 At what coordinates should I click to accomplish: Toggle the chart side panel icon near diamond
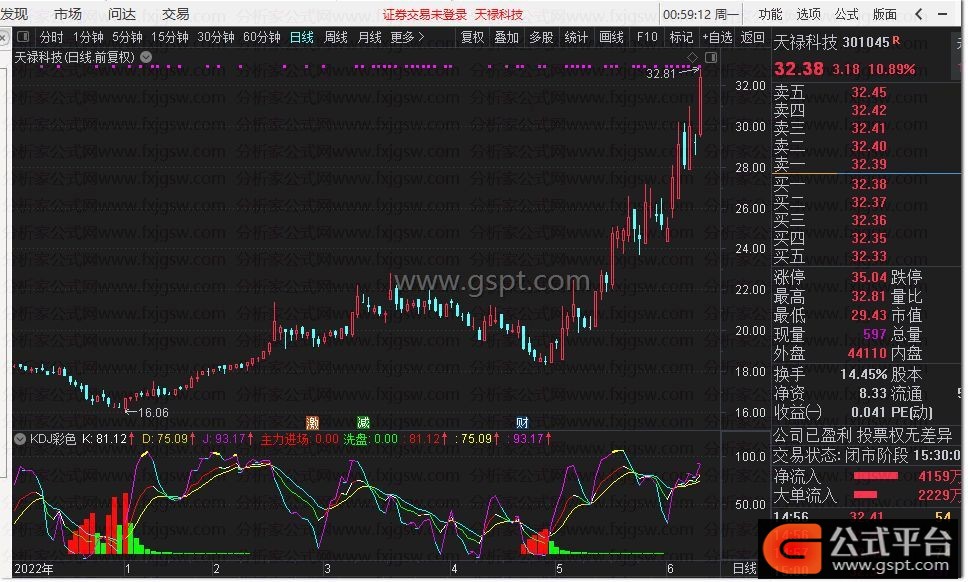pos(711,57)
